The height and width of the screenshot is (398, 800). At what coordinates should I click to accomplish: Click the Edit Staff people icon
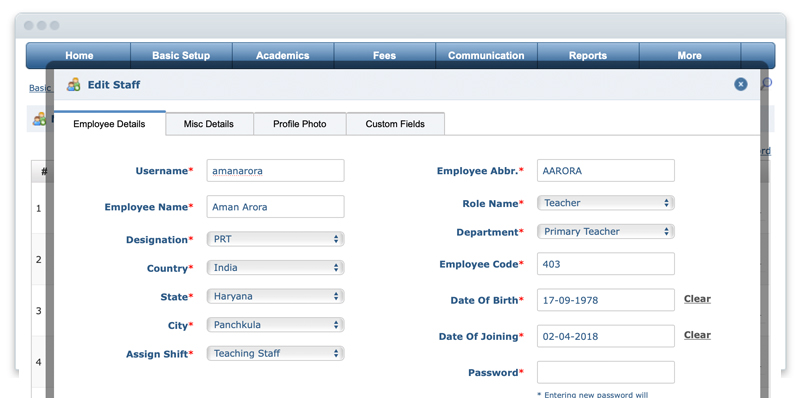[73, 84]
